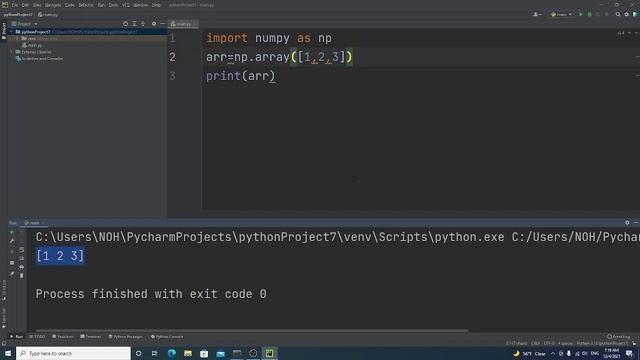Open the main run configuration dropdown
640x360 pixels.
click(561, 14)
